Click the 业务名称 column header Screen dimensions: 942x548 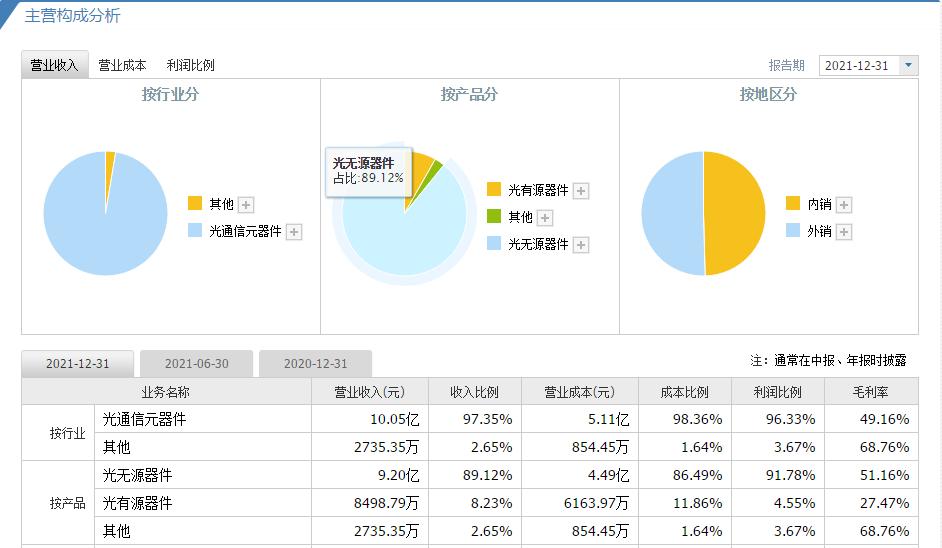tap(166, 392)
